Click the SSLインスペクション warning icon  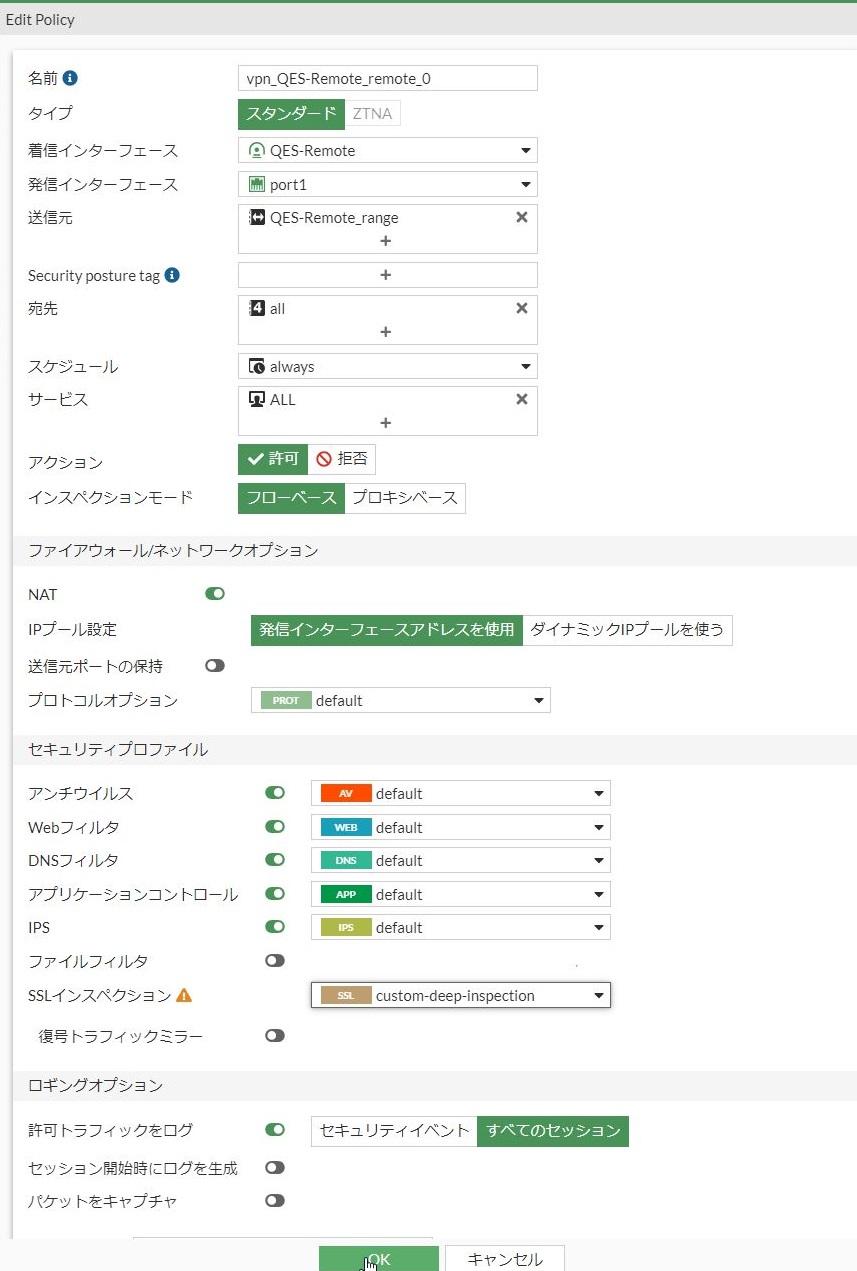(184, 995)
